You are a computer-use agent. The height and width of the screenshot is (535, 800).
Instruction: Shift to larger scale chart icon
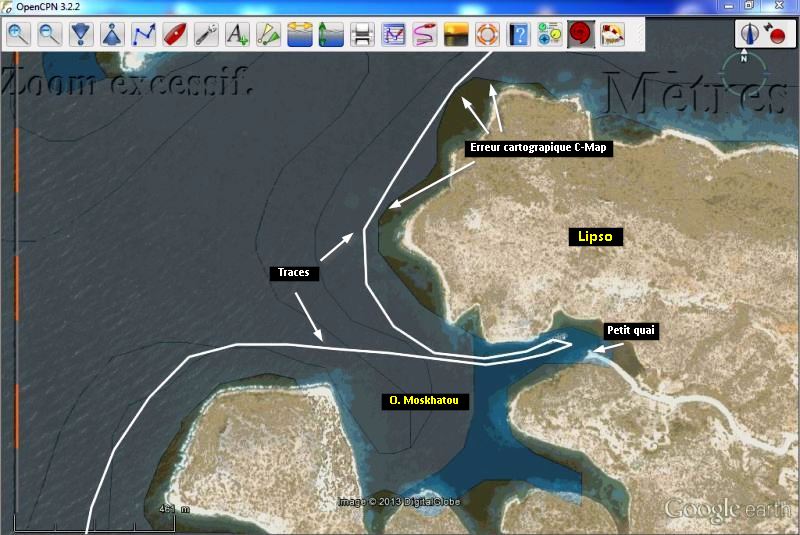(81, 35)
